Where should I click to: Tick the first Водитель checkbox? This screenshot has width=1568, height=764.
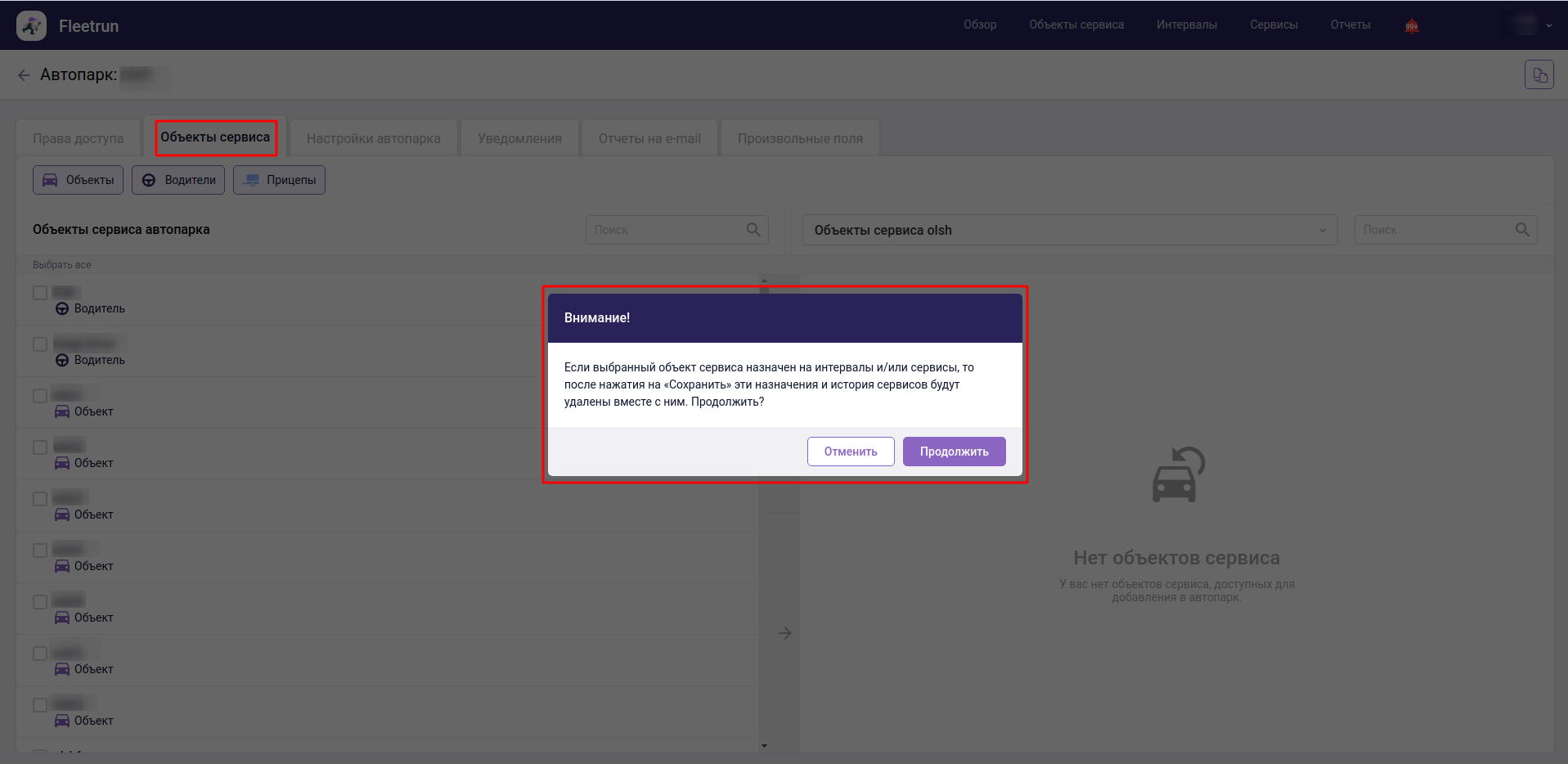click(x=40, y=293)
